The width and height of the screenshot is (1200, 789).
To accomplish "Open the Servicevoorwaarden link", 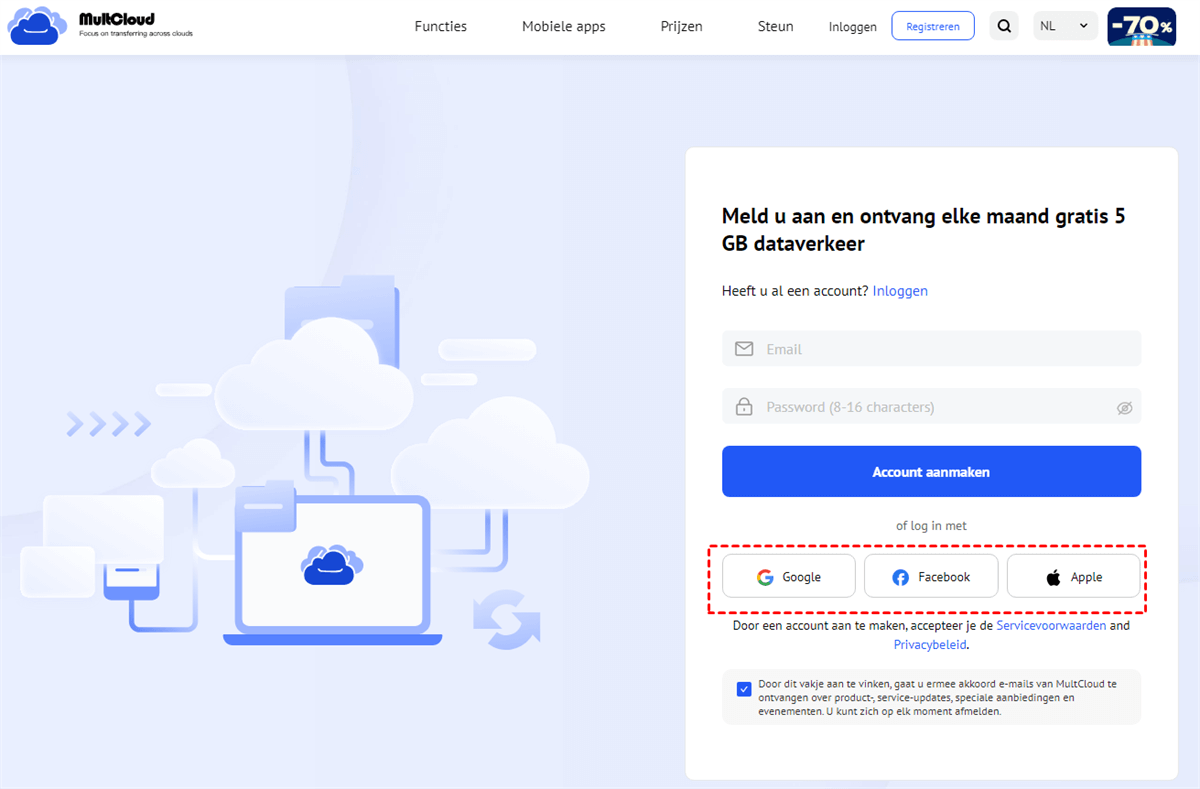I will pos(1051,625).
